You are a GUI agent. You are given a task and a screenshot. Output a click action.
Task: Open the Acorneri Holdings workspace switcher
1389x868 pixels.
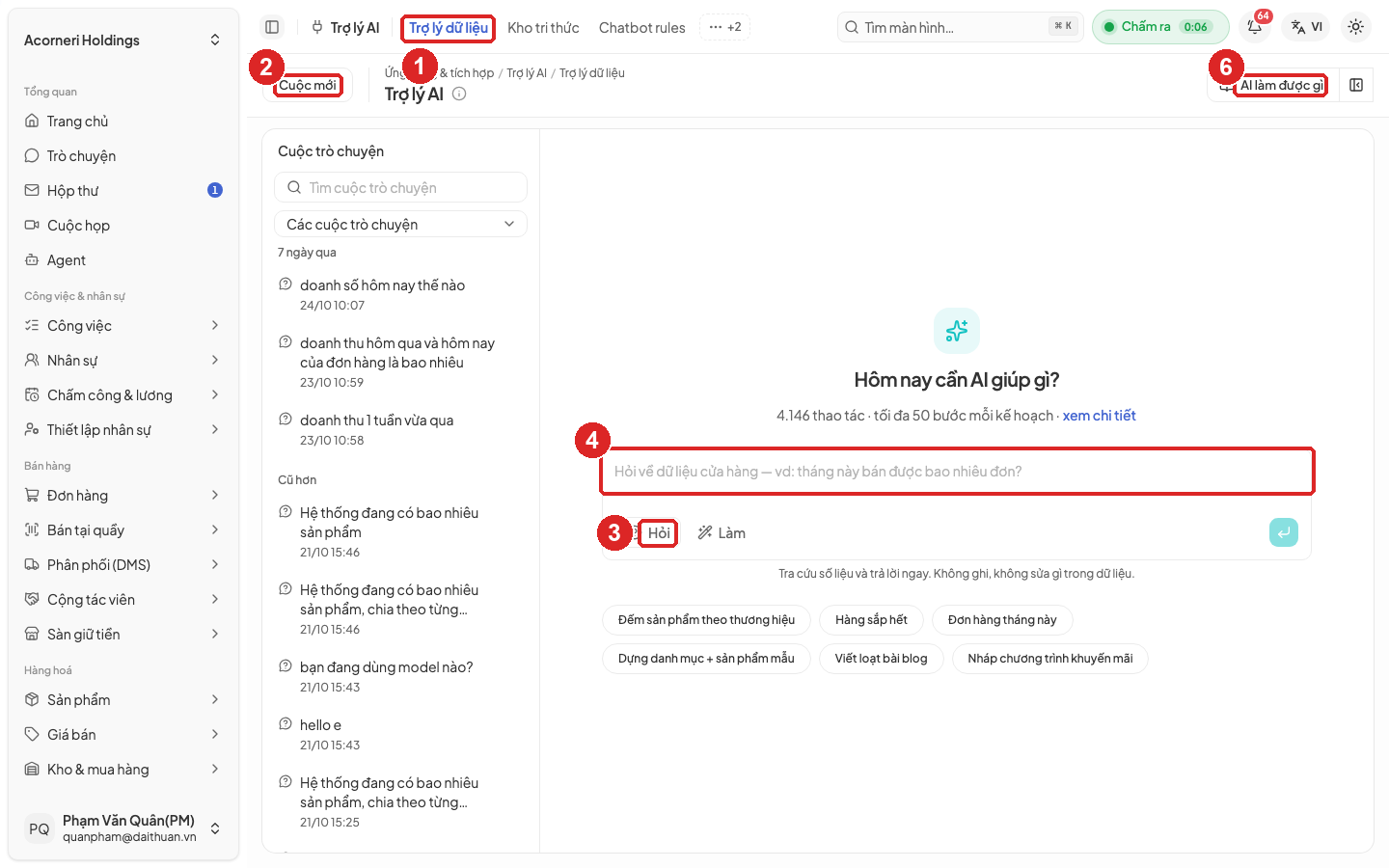click(123, 40)
